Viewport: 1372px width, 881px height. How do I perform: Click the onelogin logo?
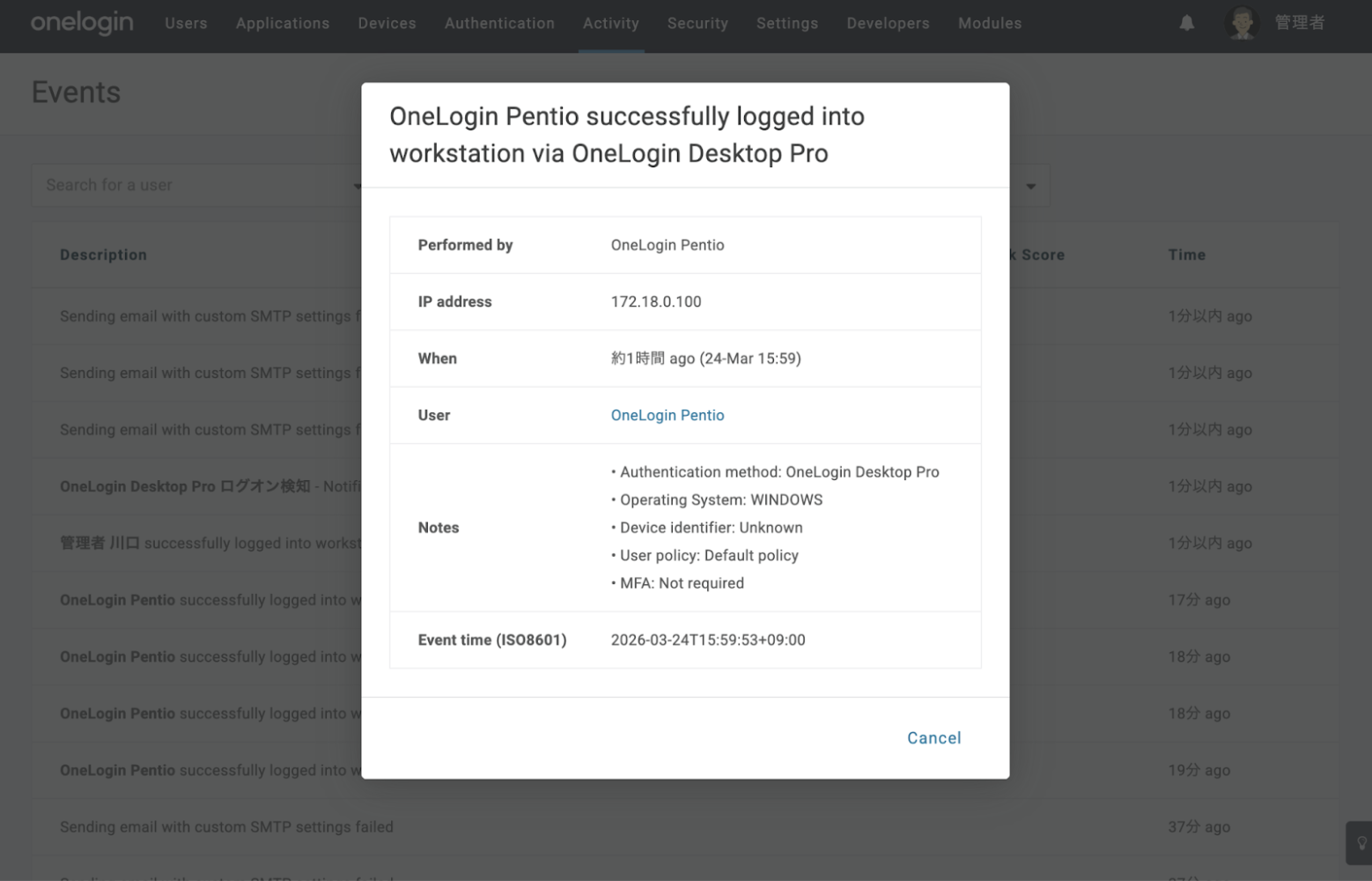click(x=82, y=23)
